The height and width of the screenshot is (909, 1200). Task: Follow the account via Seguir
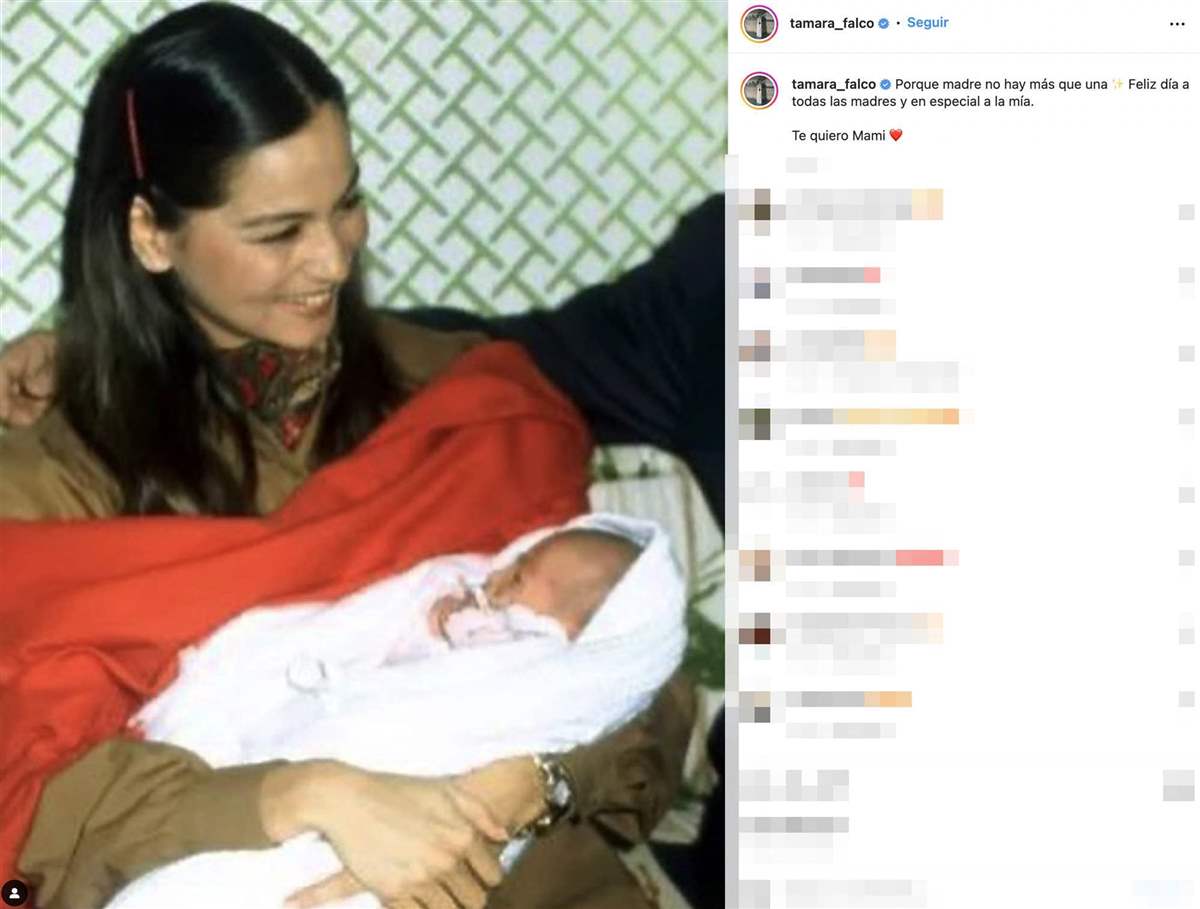pyautogui.click(x=928, y=23)
